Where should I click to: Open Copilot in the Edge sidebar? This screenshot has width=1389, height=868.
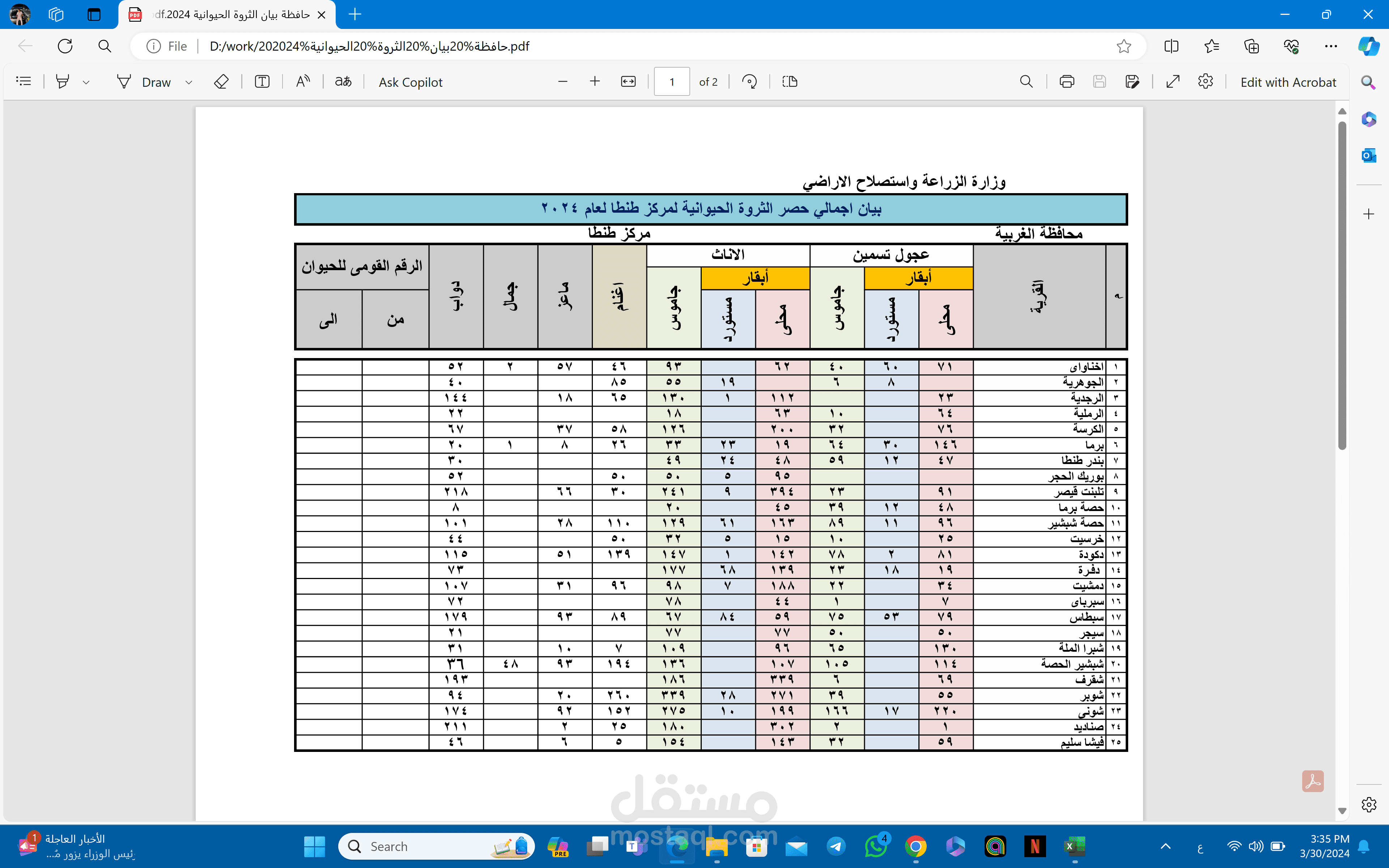point(1368,46)
